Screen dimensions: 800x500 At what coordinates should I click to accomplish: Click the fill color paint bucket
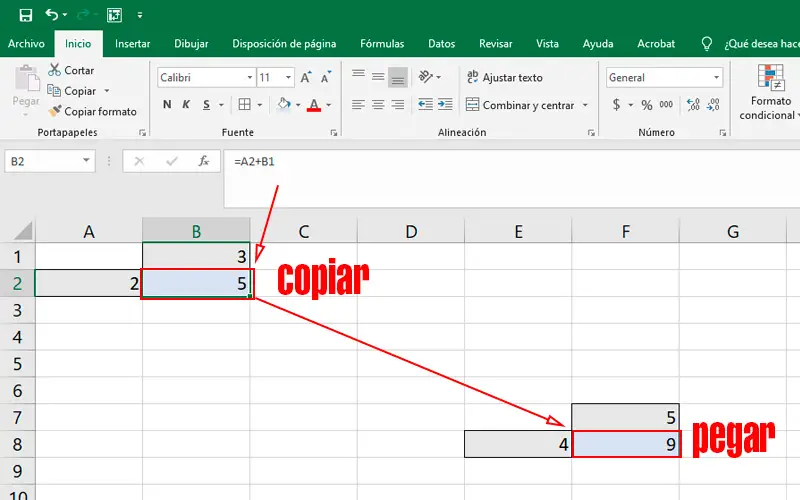pos(284,105)
